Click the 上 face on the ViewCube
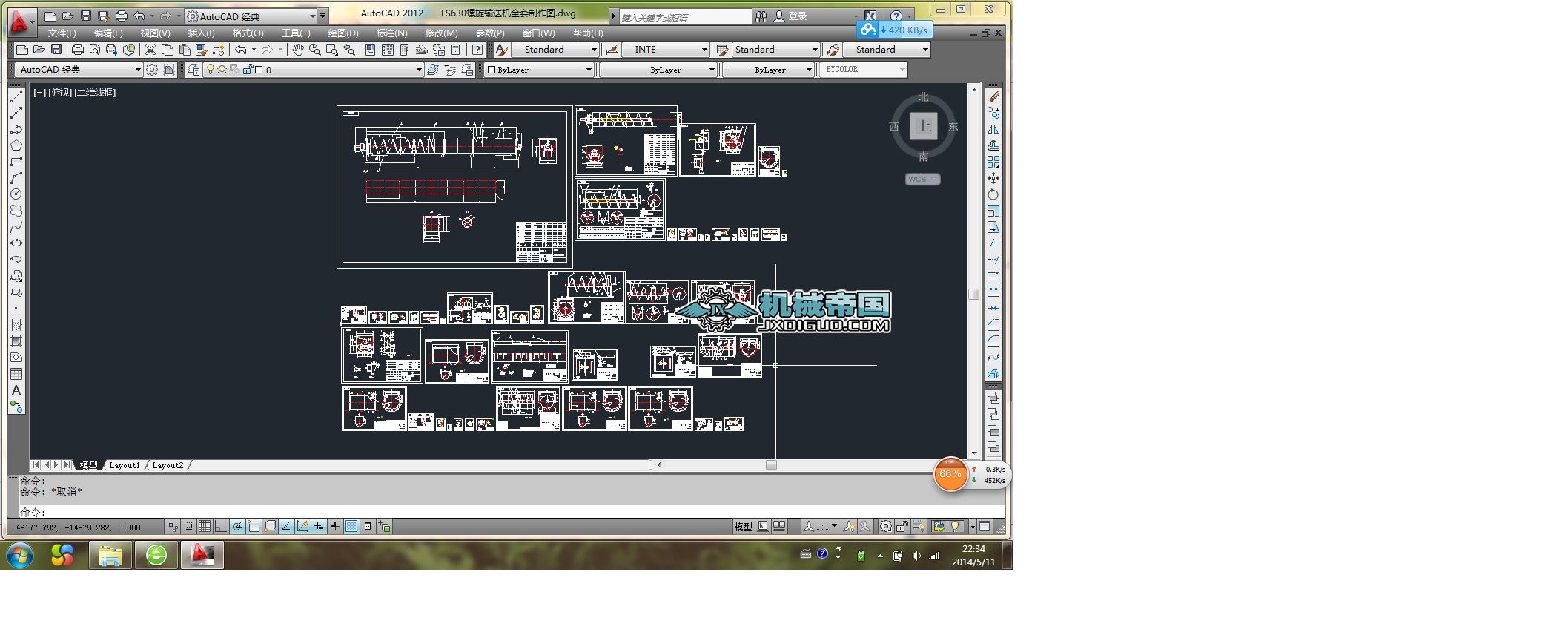1568x621 pixels. click(x=924, y=126)
